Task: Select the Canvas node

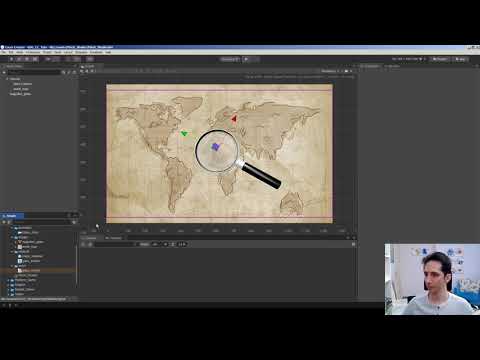Action: 15,79
